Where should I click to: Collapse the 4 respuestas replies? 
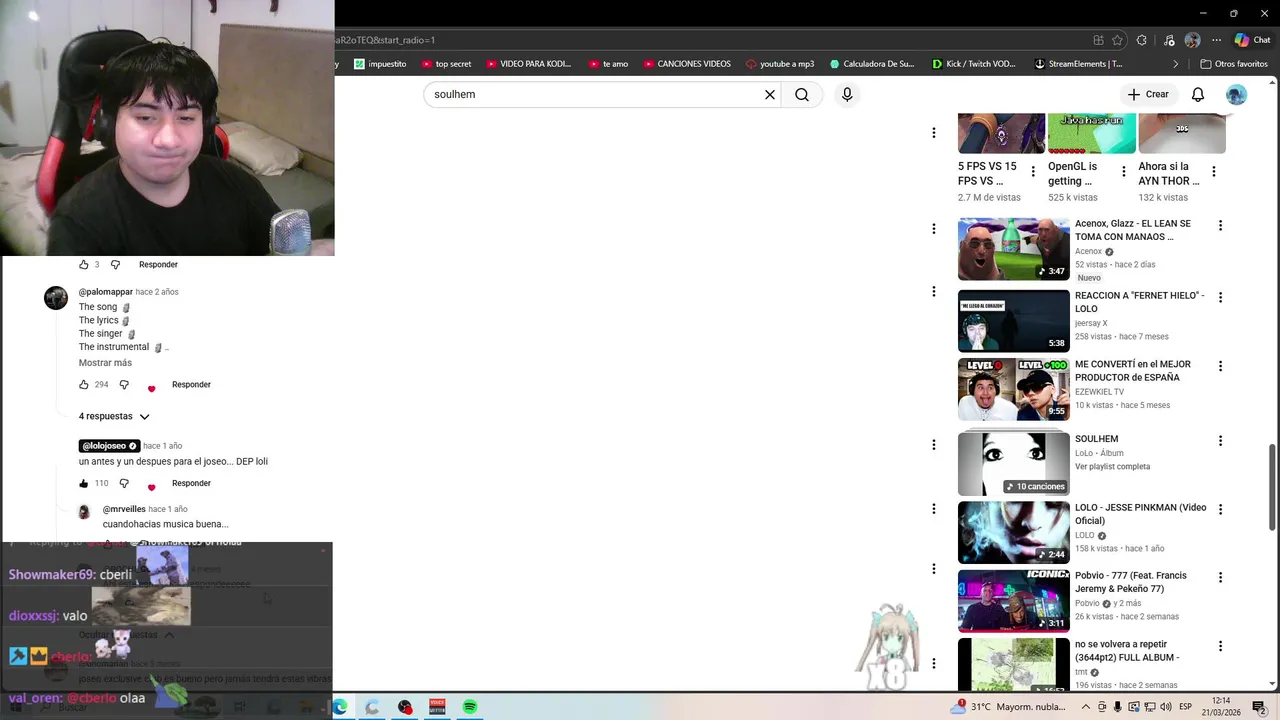pos(114,416)
